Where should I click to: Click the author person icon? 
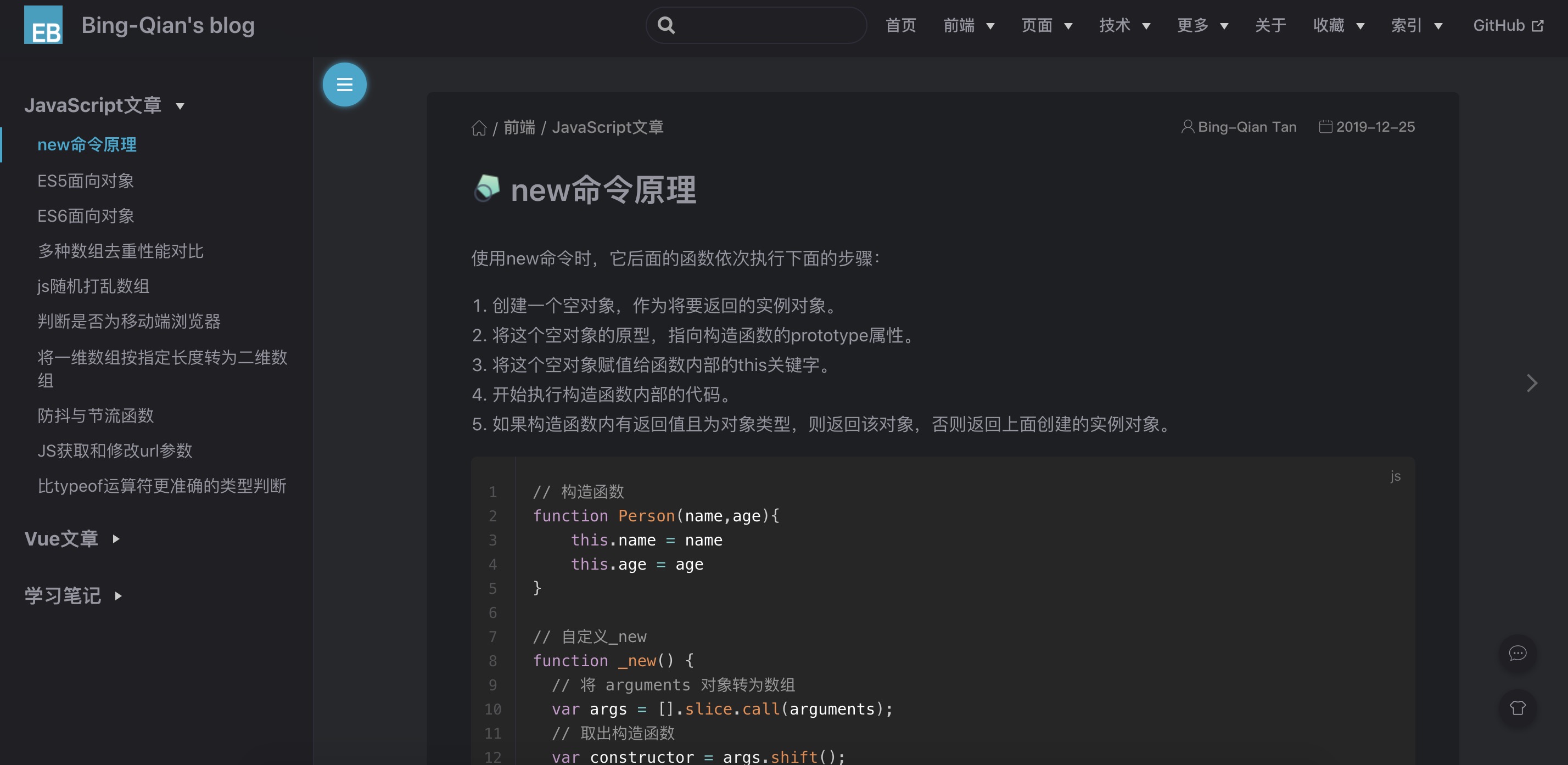point(1187,127)
